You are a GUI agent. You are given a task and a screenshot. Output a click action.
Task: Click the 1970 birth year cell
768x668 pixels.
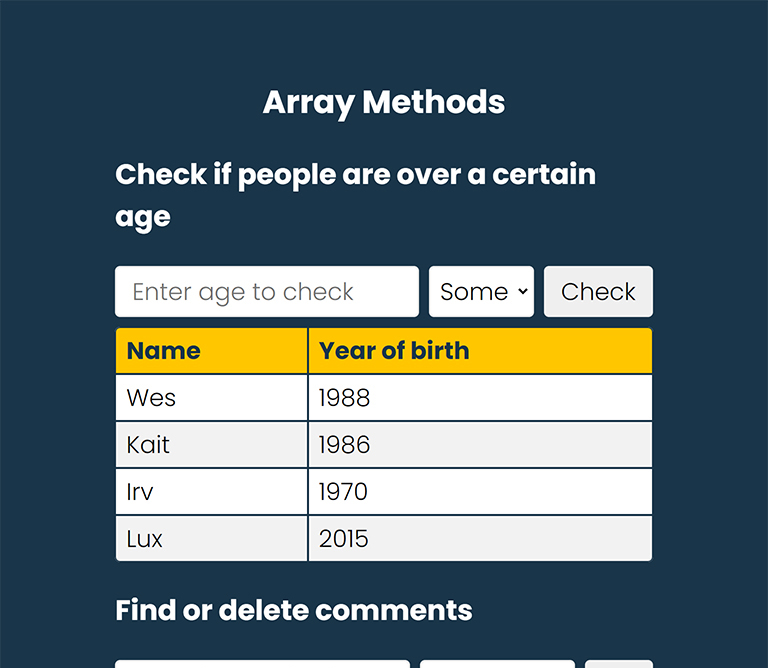[x=480, y=492]
